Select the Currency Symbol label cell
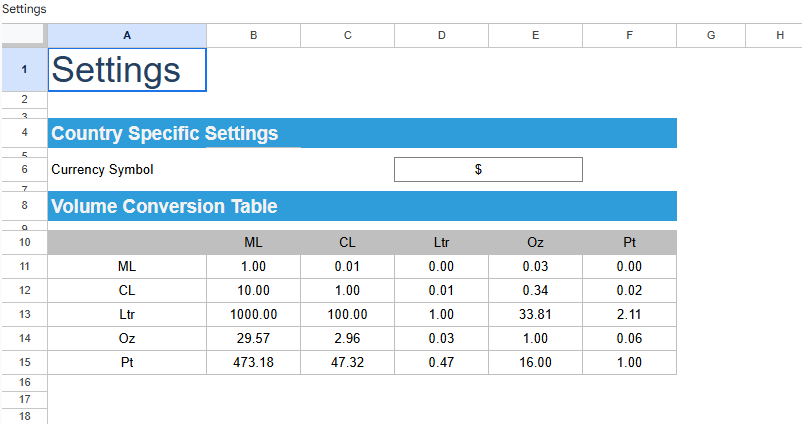The height and width of the screenshot is (424, 802). pyautogui.click(x=103, y=170)
